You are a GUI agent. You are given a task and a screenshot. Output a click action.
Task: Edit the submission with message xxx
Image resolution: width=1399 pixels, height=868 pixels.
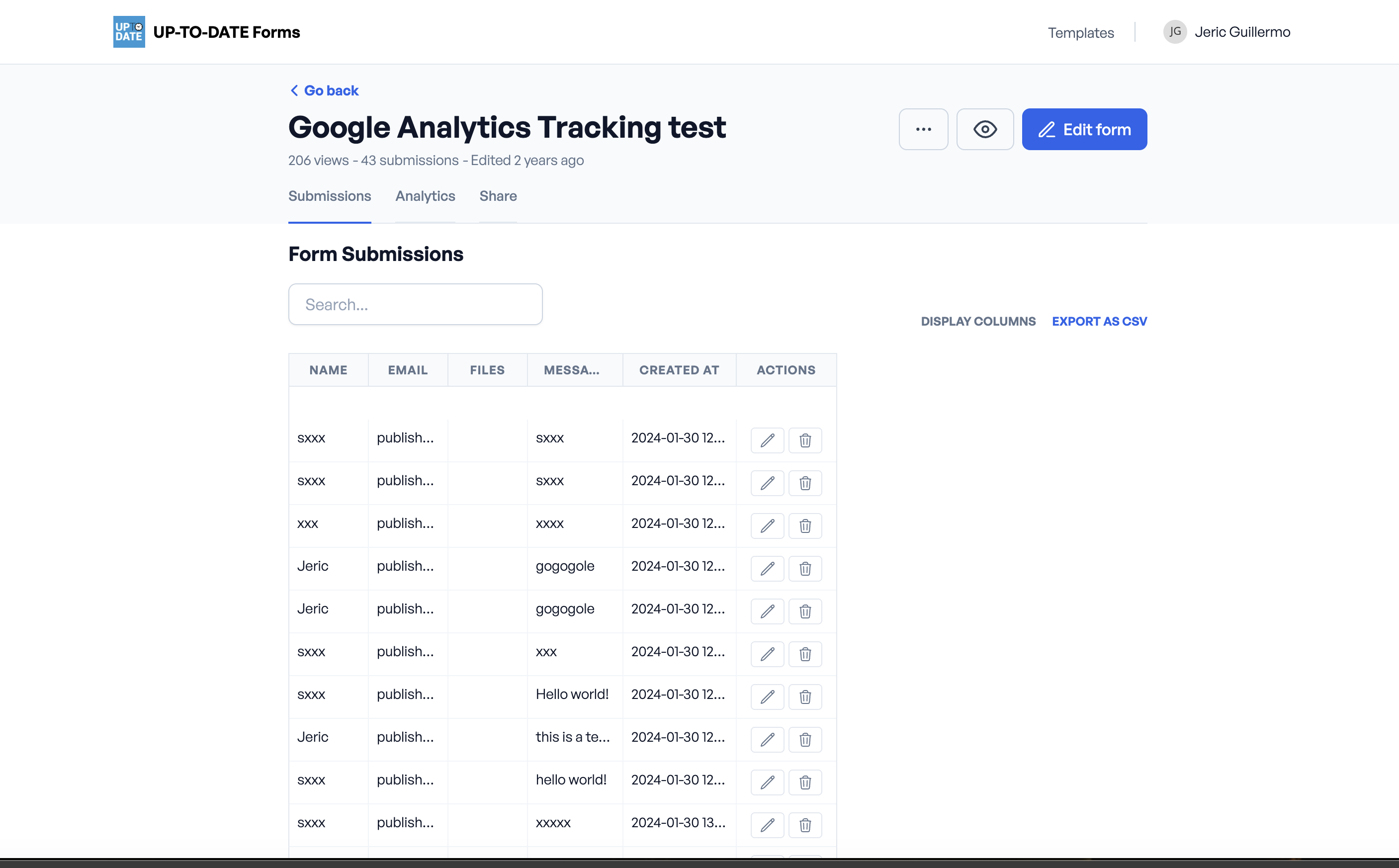[x=767, y=654]
